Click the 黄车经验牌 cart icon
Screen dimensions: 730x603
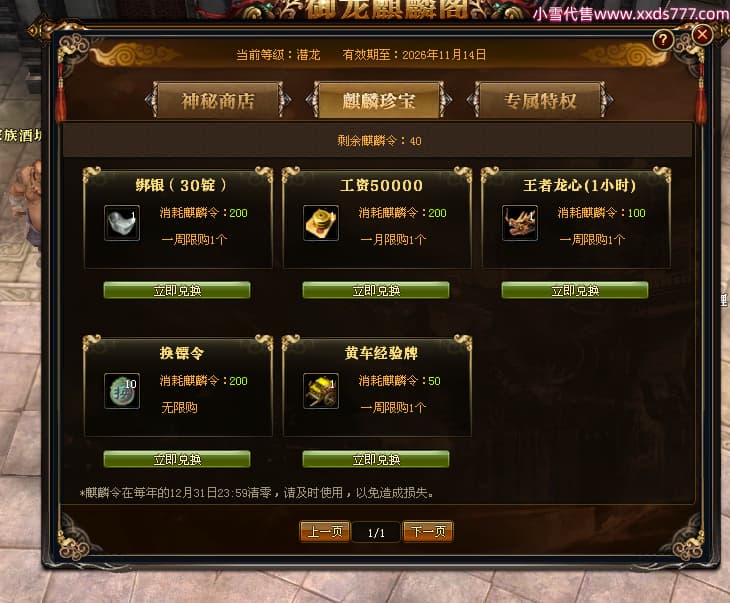(321, 391)
